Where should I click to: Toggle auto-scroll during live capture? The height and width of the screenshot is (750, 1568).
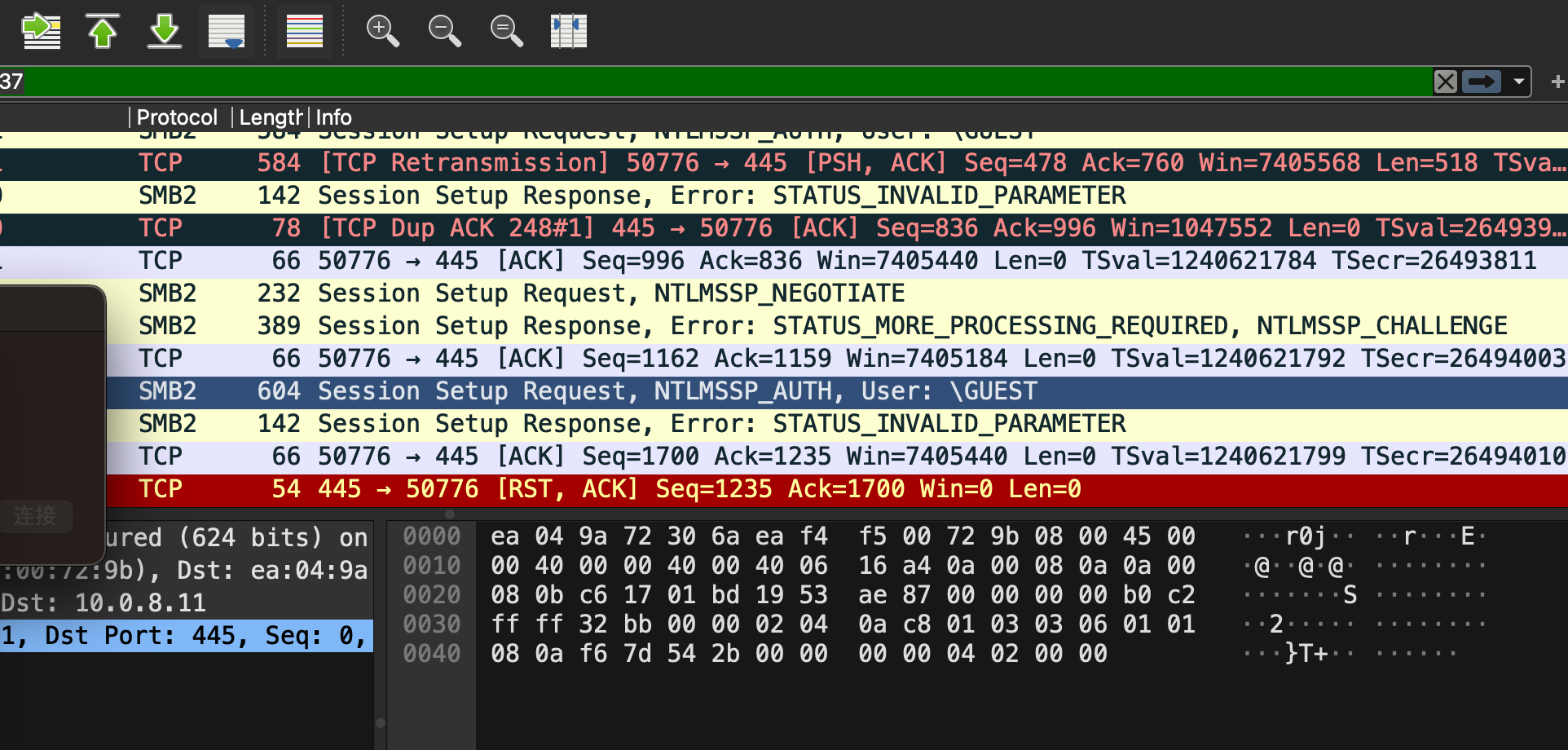[227, 32]
